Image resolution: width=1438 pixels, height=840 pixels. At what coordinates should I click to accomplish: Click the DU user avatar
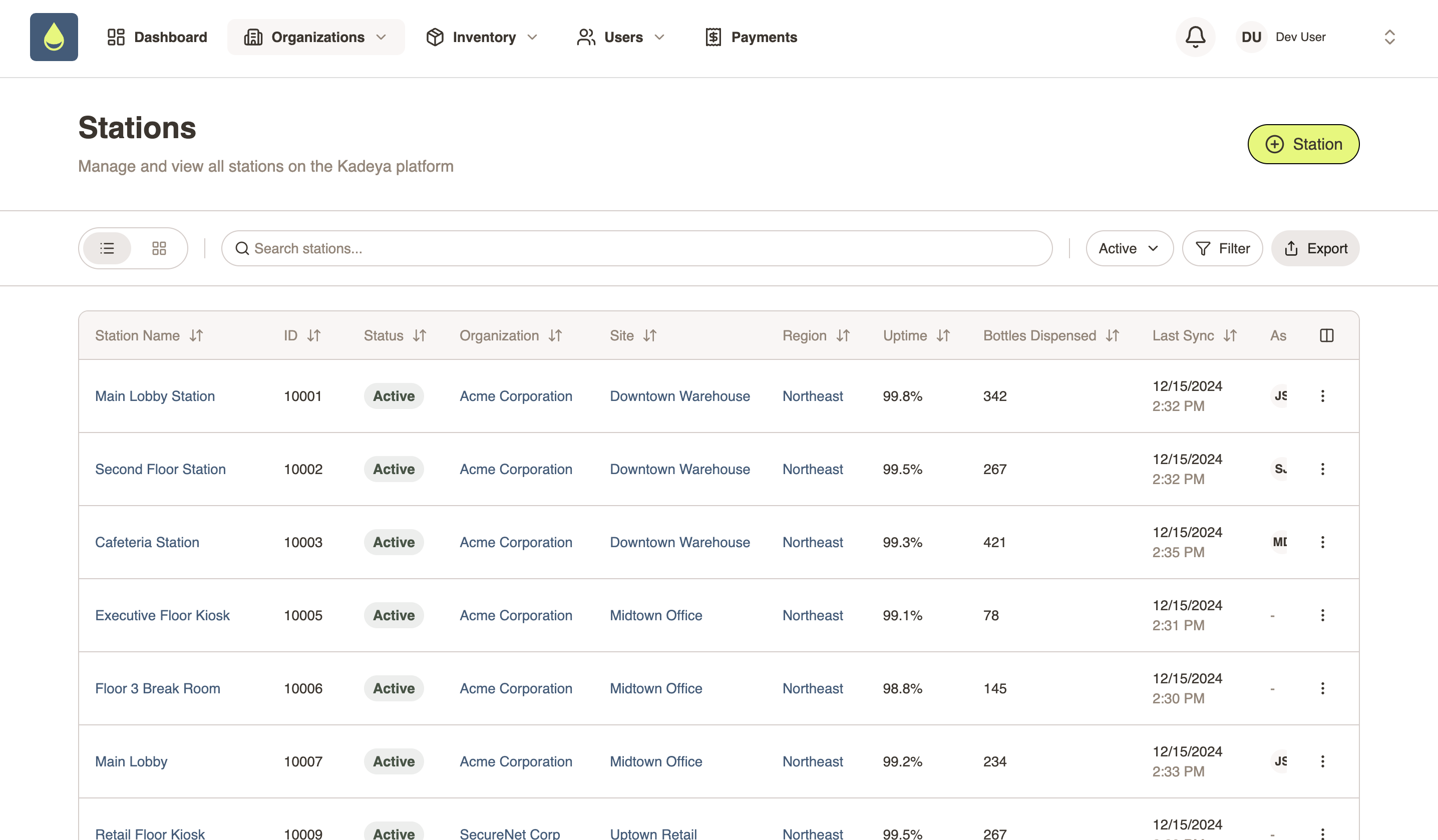pyautogui.click(x=1251, y=37)
